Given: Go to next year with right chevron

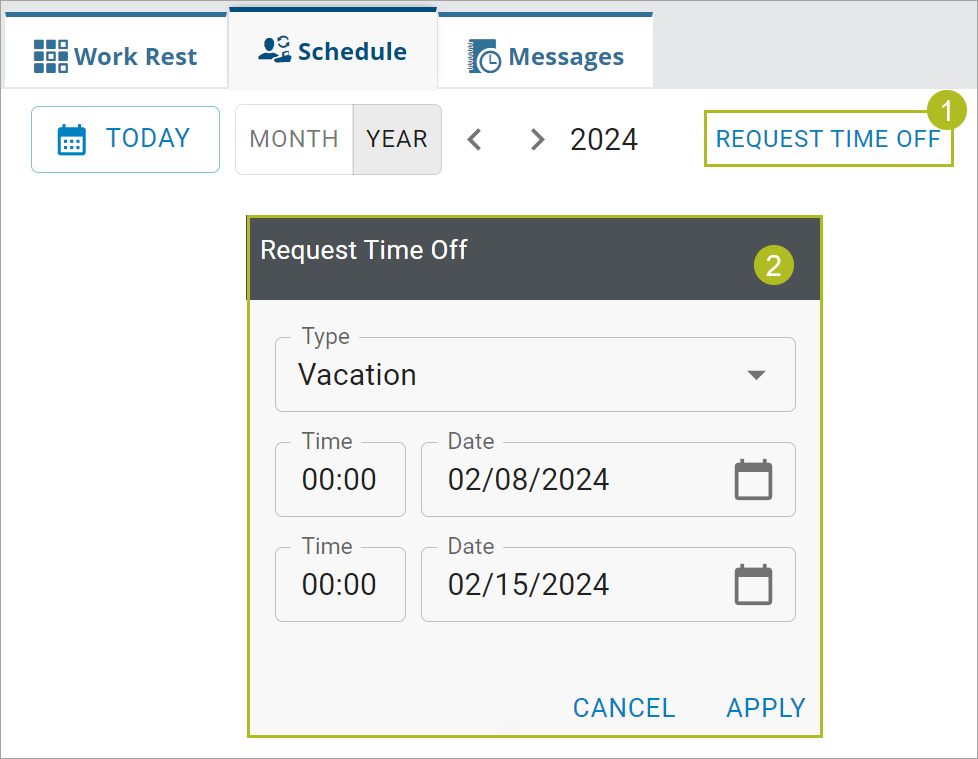Looking at the screenshot, I should tap(537, 139).
